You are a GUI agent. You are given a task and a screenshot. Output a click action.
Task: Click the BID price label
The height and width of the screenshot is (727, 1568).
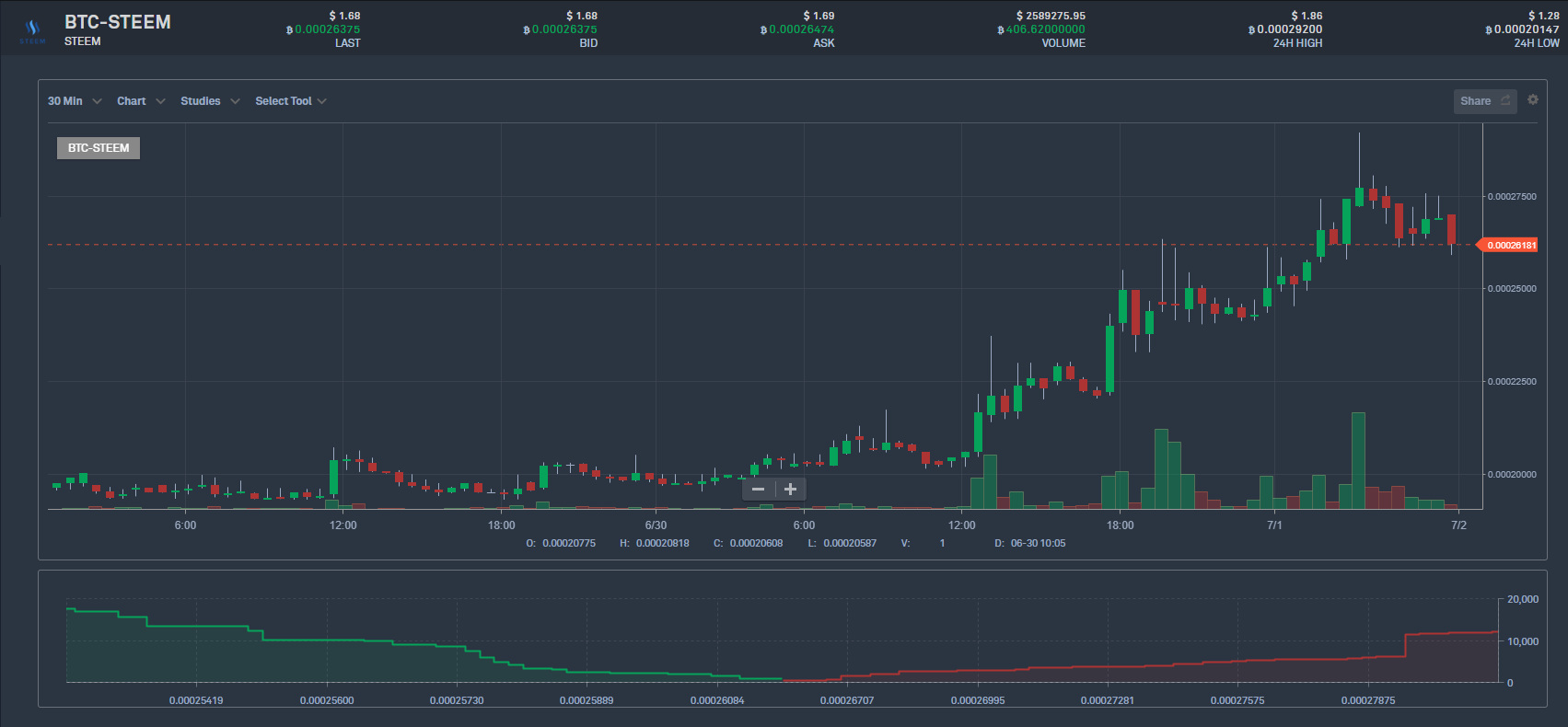588,43
